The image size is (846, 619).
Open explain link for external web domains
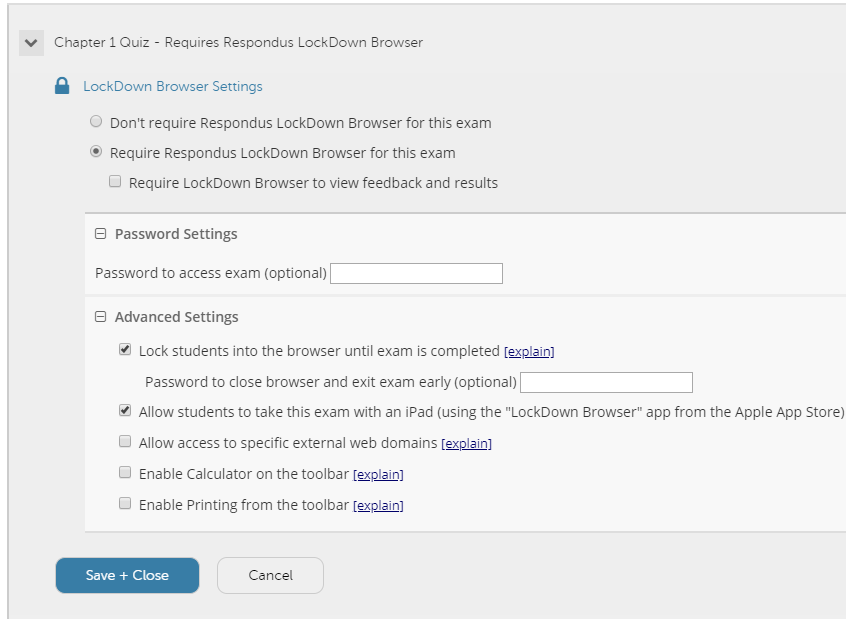coord(467,443)
